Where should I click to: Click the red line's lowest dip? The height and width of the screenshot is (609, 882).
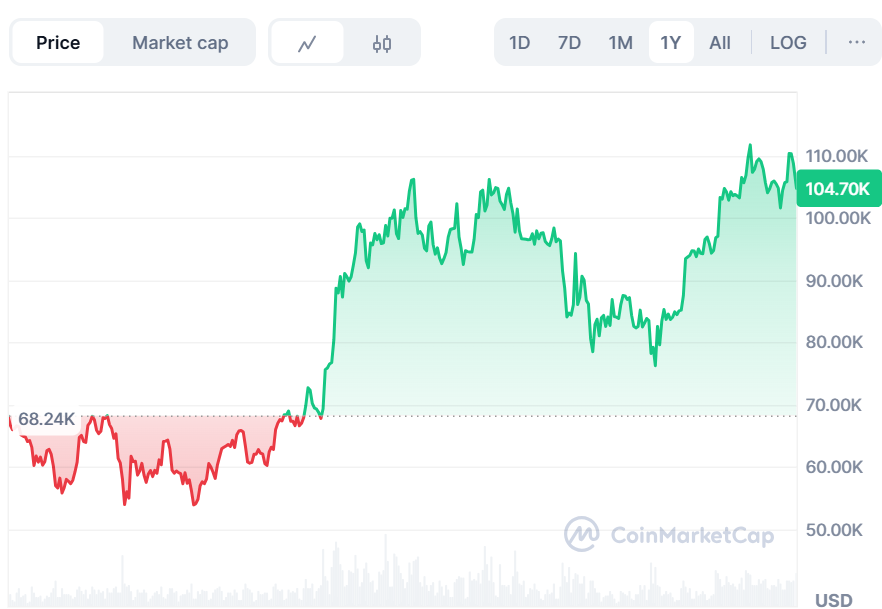pos(125,503)
